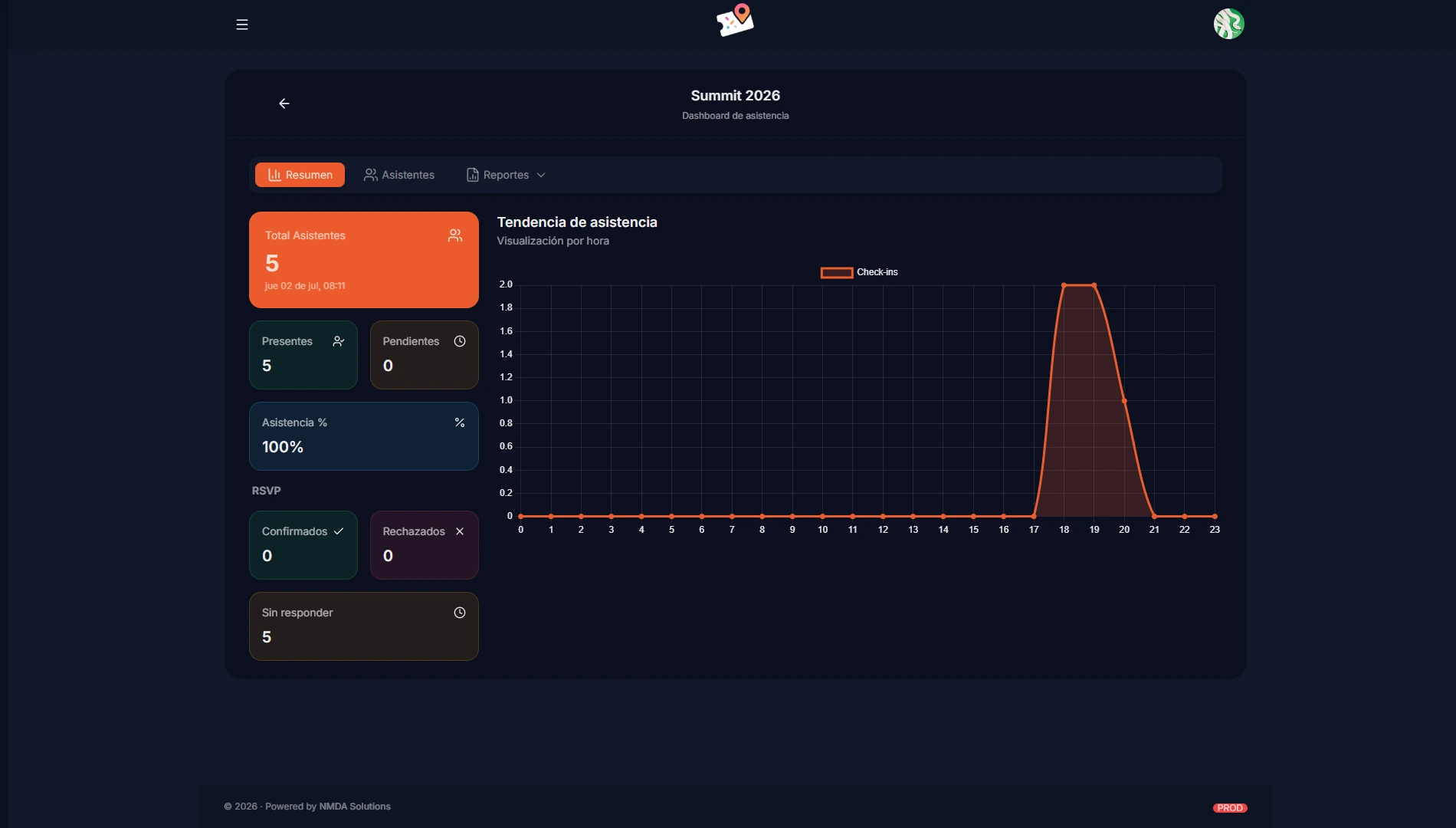Click the Rechazados label
This screenshot has width=1456, height=828.
[414, 531]
